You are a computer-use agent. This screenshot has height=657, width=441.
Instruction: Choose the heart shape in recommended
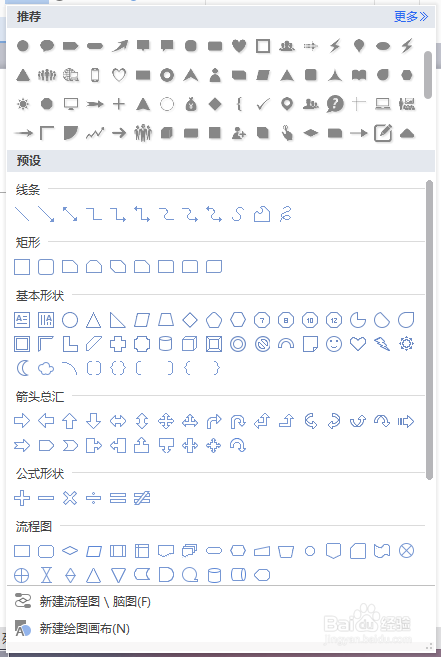coord(239,46)
